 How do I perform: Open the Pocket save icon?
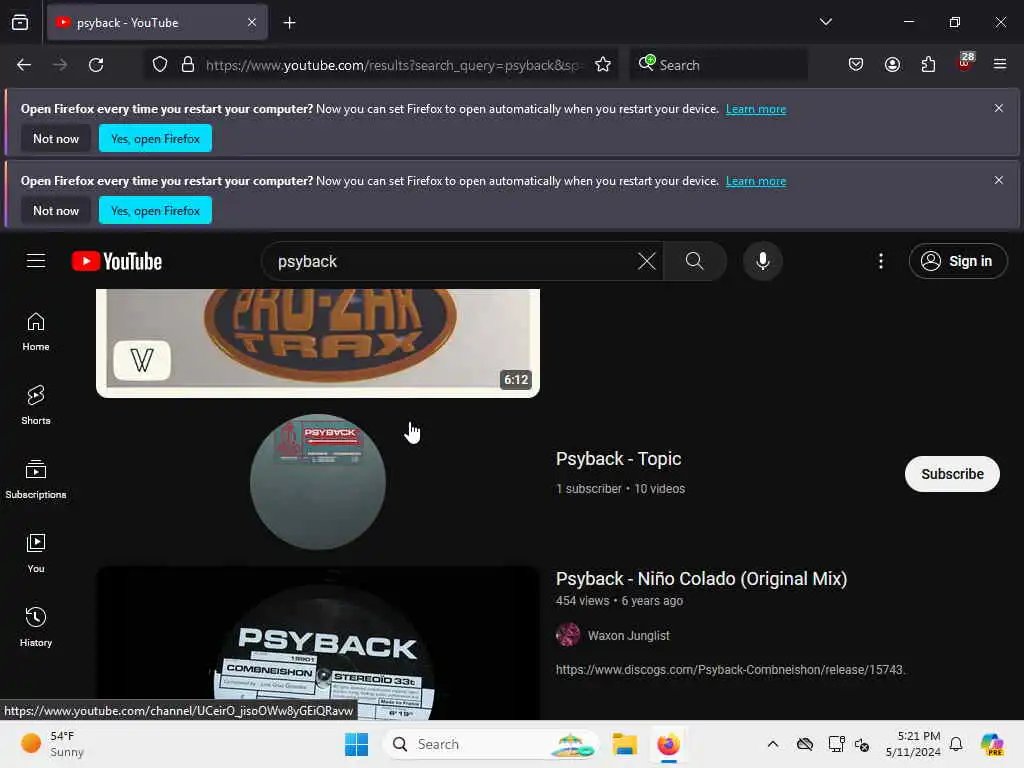click(856, 65)
